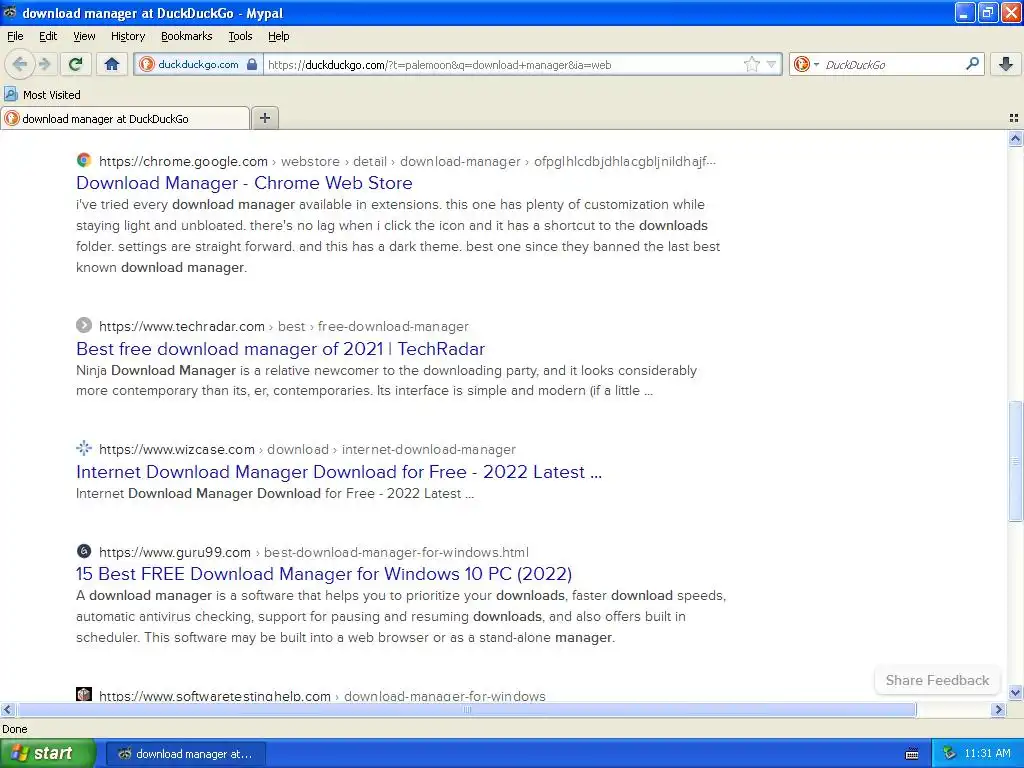Click the https://www.wizcase.com result URL
Image resolution: width=1024 pixels, height=768 pixels.
click(176, 449)
